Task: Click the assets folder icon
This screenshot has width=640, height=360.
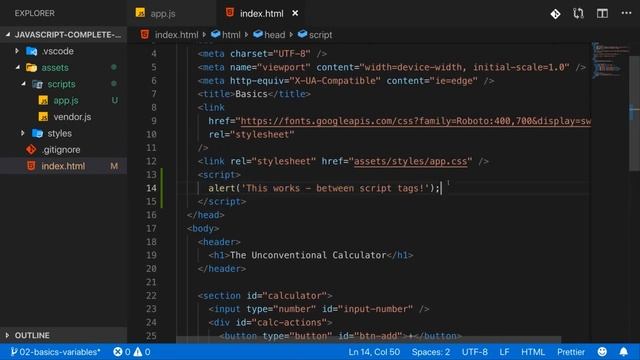Action: tap(31, 67)
